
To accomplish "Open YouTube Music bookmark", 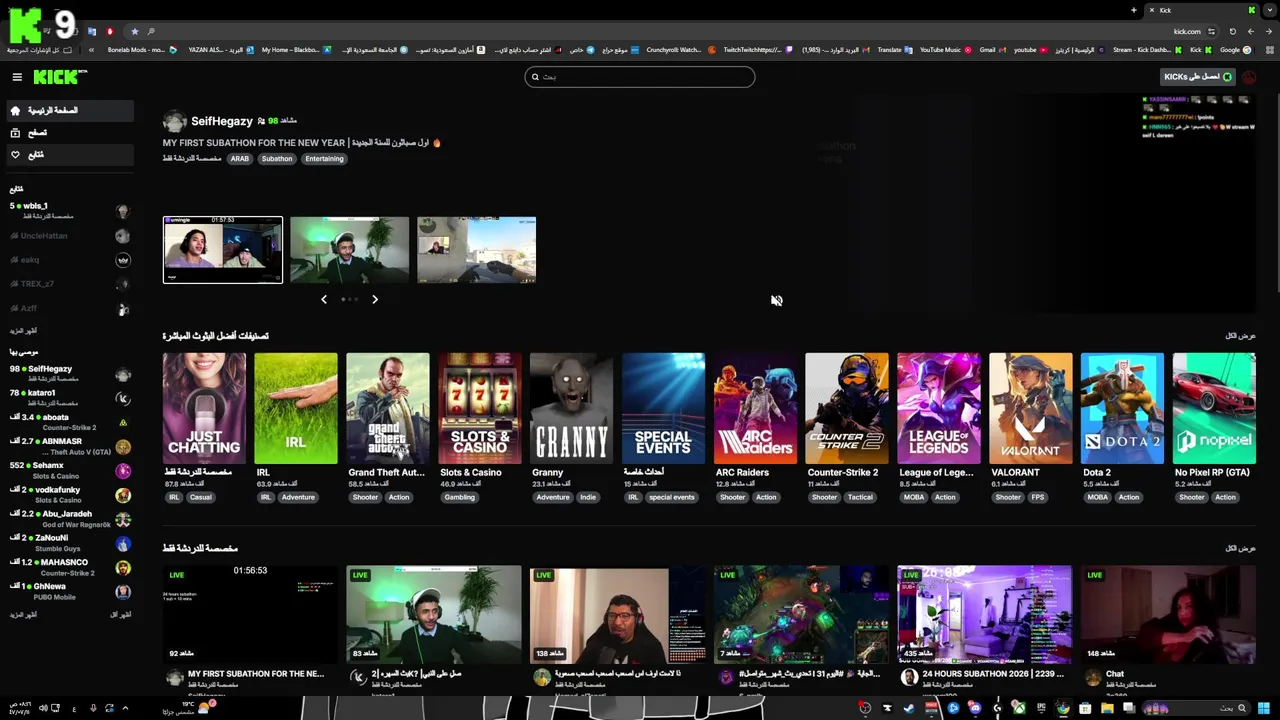I will click(x=944, y=50).
